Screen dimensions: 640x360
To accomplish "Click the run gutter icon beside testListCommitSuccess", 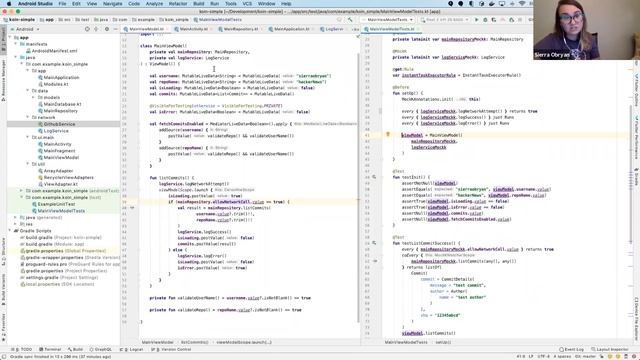I will click(374, 243).
